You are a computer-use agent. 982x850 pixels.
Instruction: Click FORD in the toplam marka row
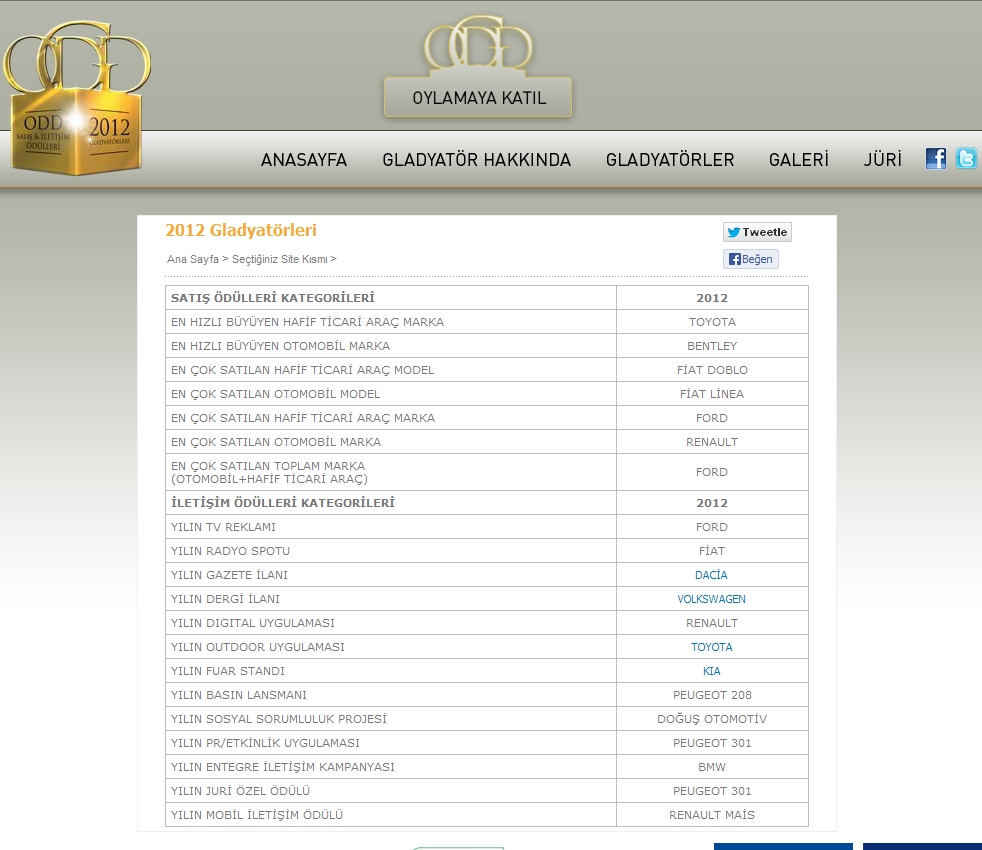712,472
